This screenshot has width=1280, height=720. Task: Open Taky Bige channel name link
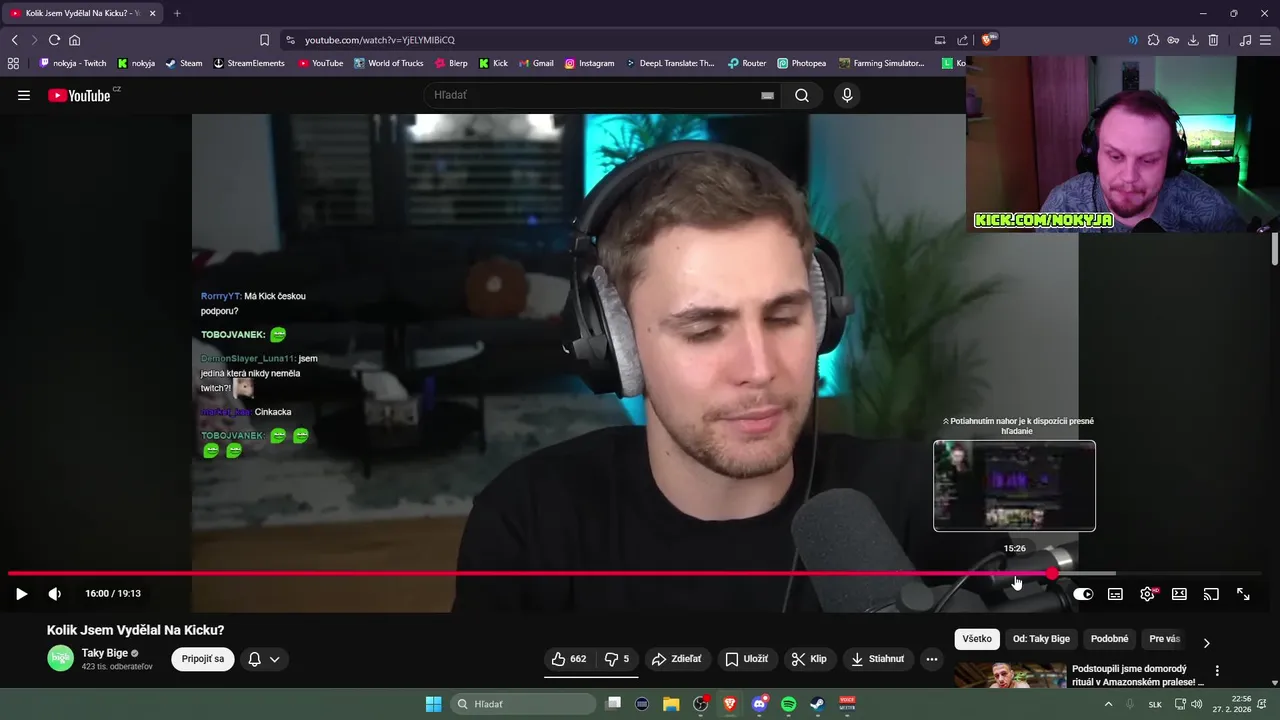[x=104, y=653]
